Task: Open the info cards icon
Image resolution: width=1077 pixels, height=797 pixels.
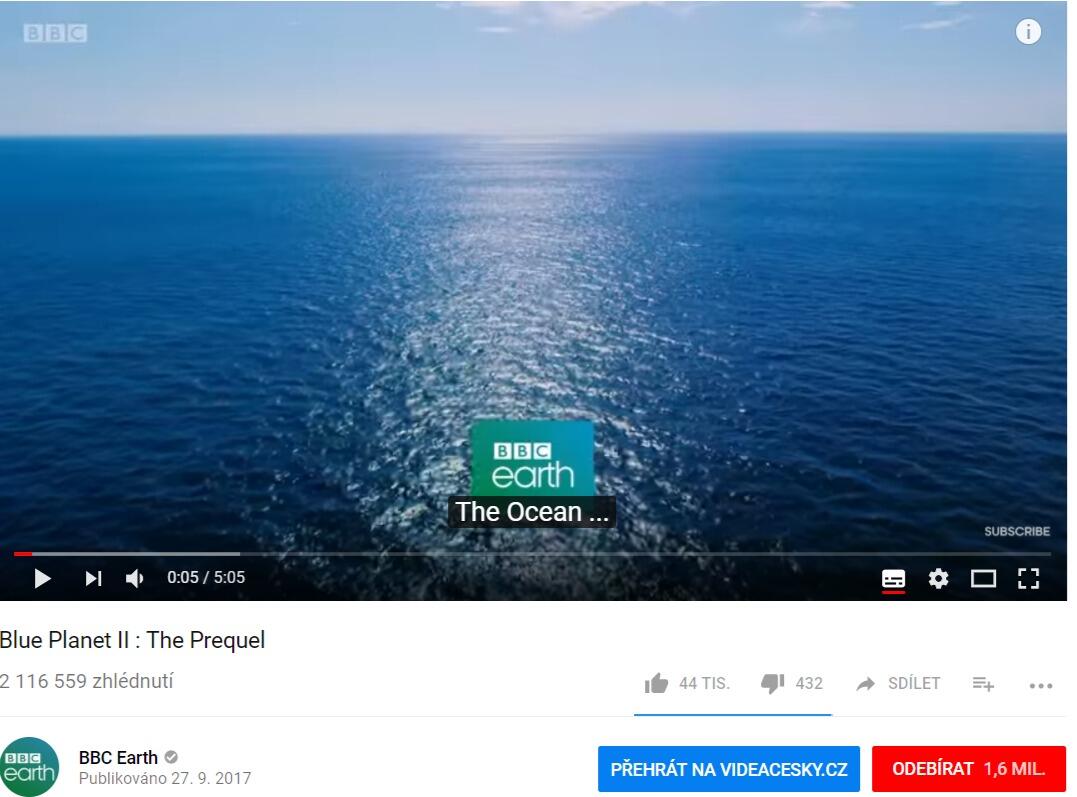Action: (1028, 32)
